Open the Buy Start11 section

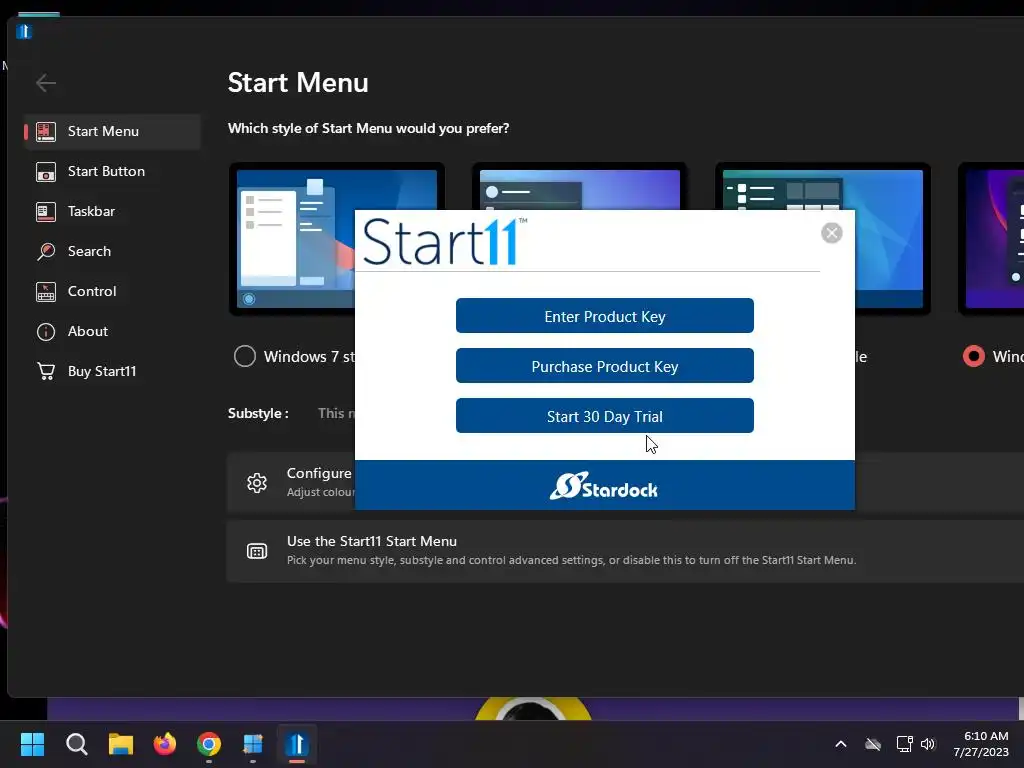[x=112, y=371]
